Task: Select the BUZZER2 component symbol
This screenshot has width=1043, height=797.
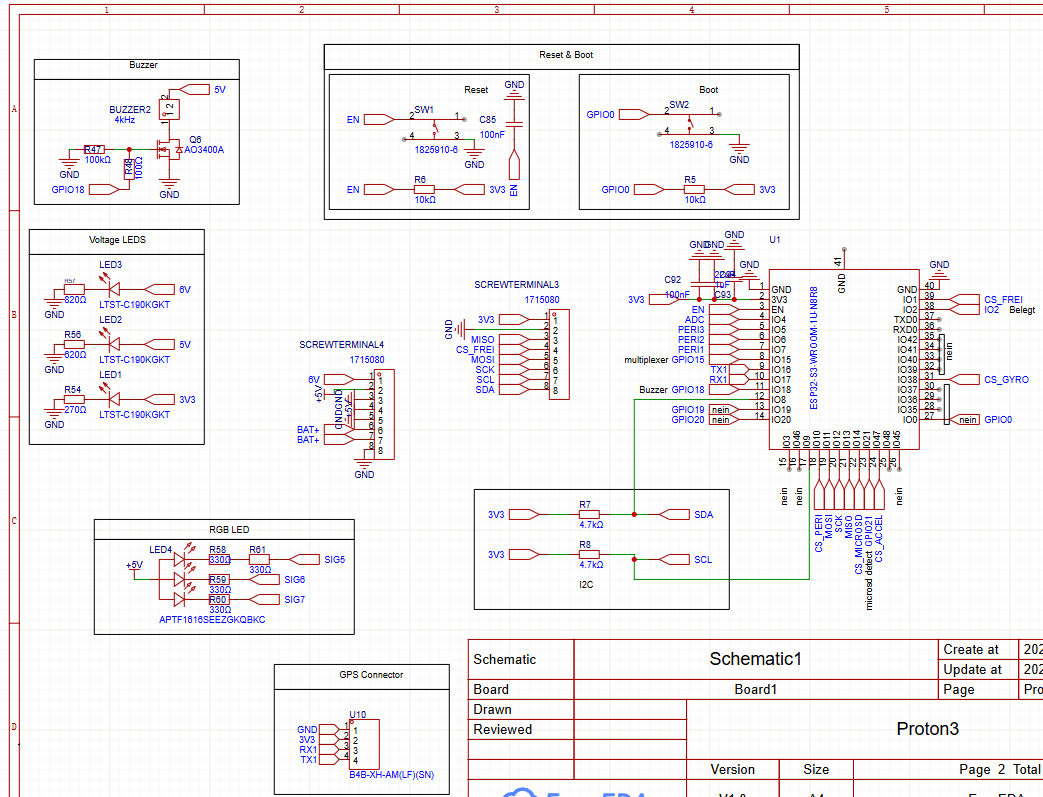Action: (170, 106)
